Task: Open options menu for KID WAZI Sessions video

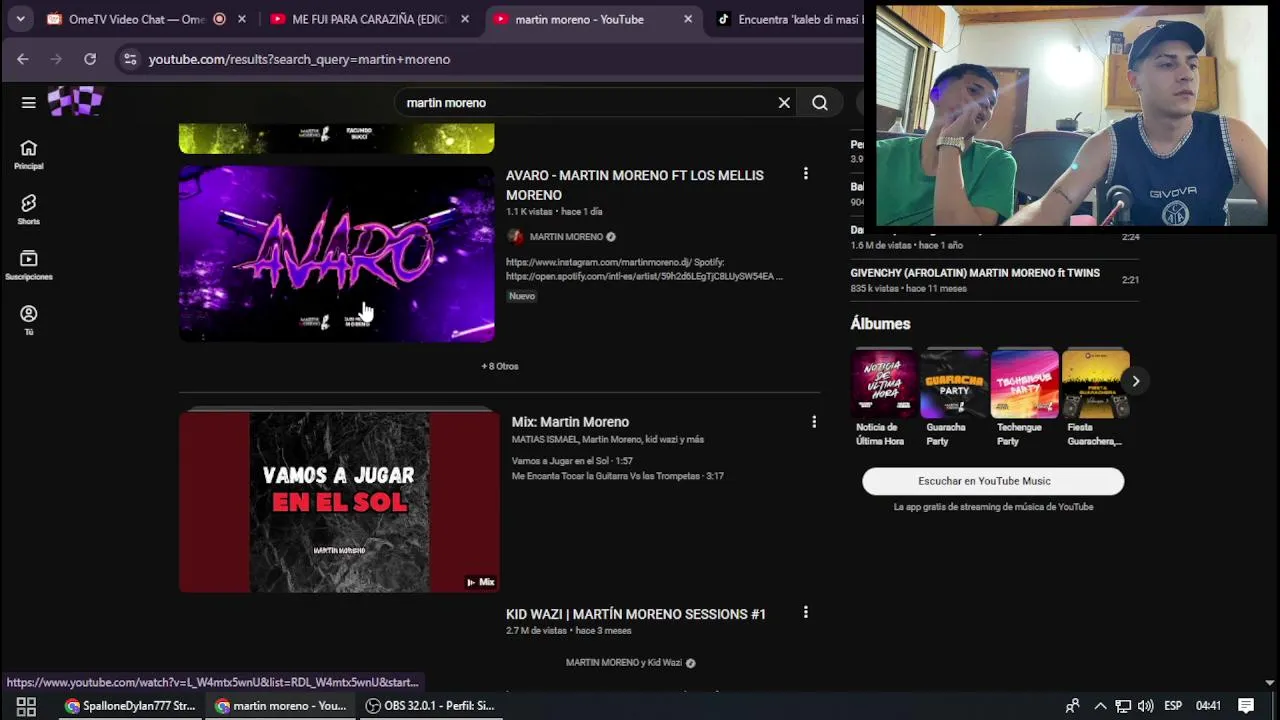Action: pyautogui.click(x=805, y=612)
